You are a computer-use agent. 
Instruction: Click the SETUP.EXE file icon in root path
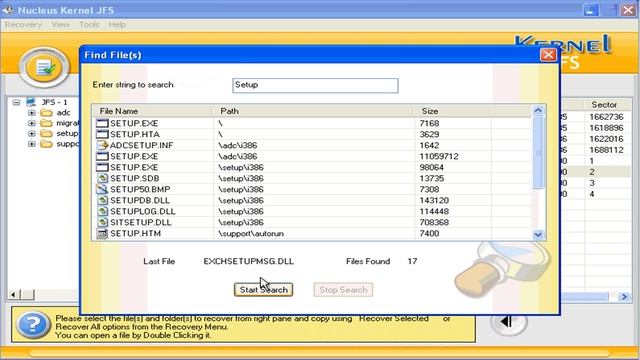click(x=102, y=123)
